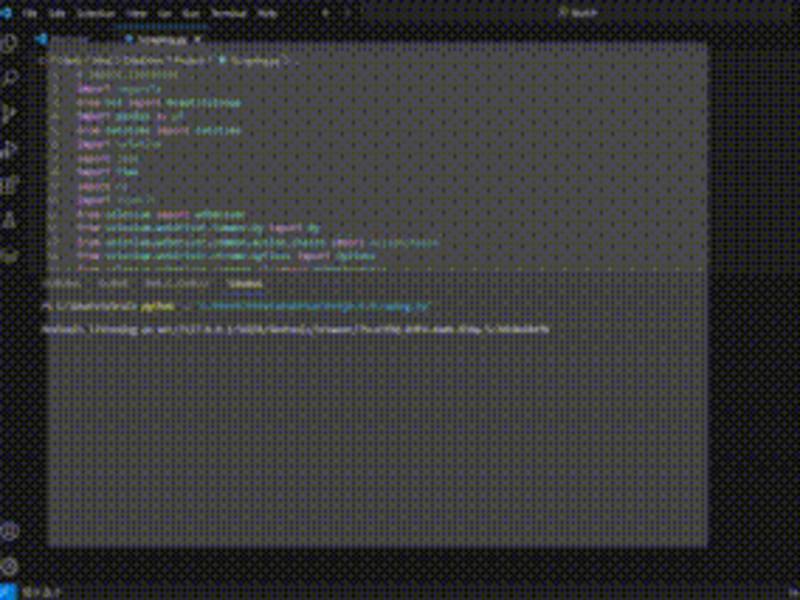This screenshot has height=600, width=800.
Task: Click the 'from datetime import datetime' line
Action: pyautogui.click(x=158, y=131)
